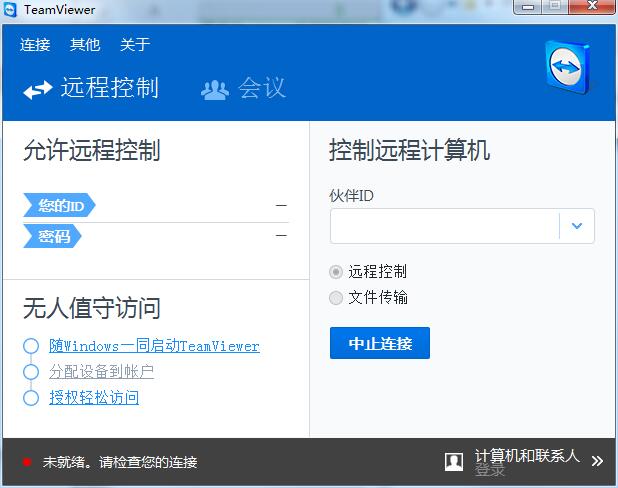Click 计算机和联系人 in status bar

(527, 456)
